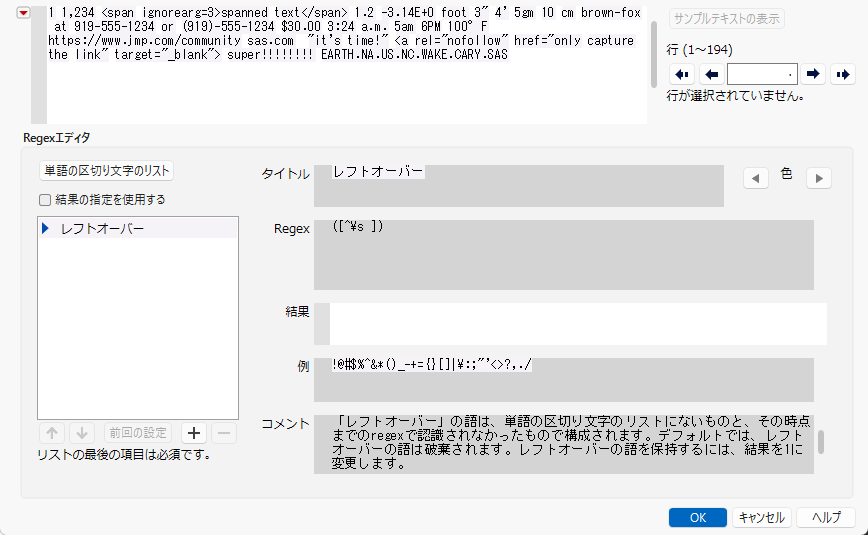Confirm with the OK button
This screenshot has height=535, width=868.
click(x=698, y=517)
